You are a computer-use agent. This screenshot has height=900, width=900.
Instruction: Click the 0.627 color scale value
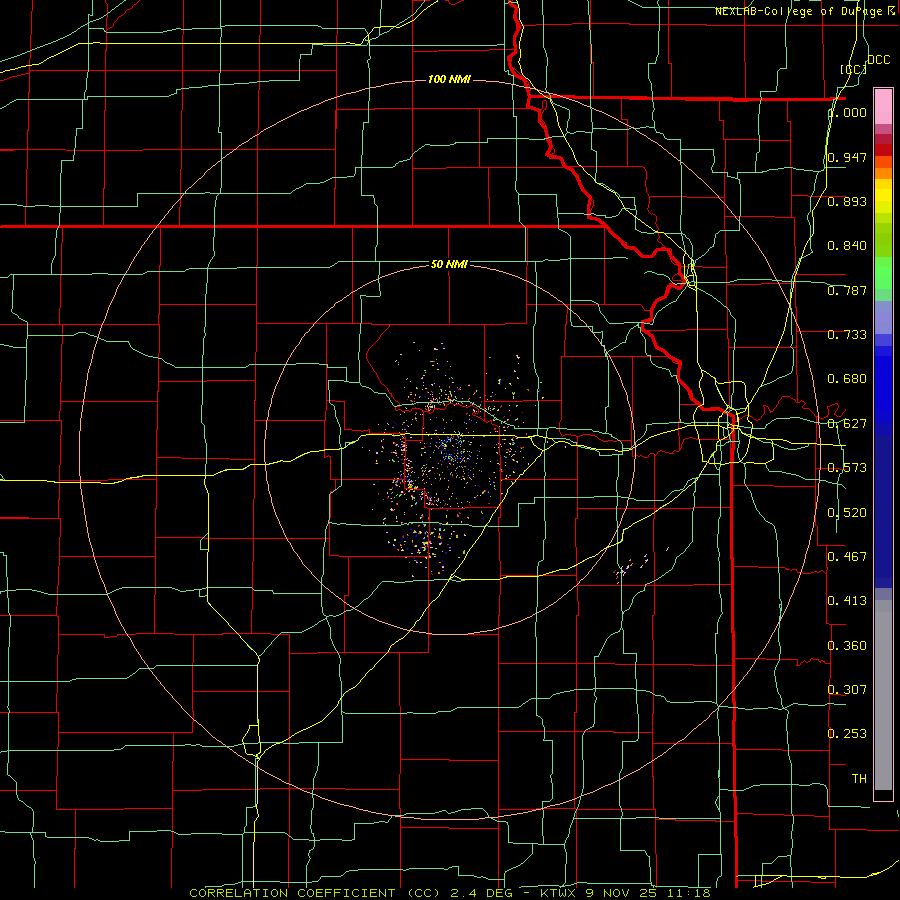click(x=847, y=424)
